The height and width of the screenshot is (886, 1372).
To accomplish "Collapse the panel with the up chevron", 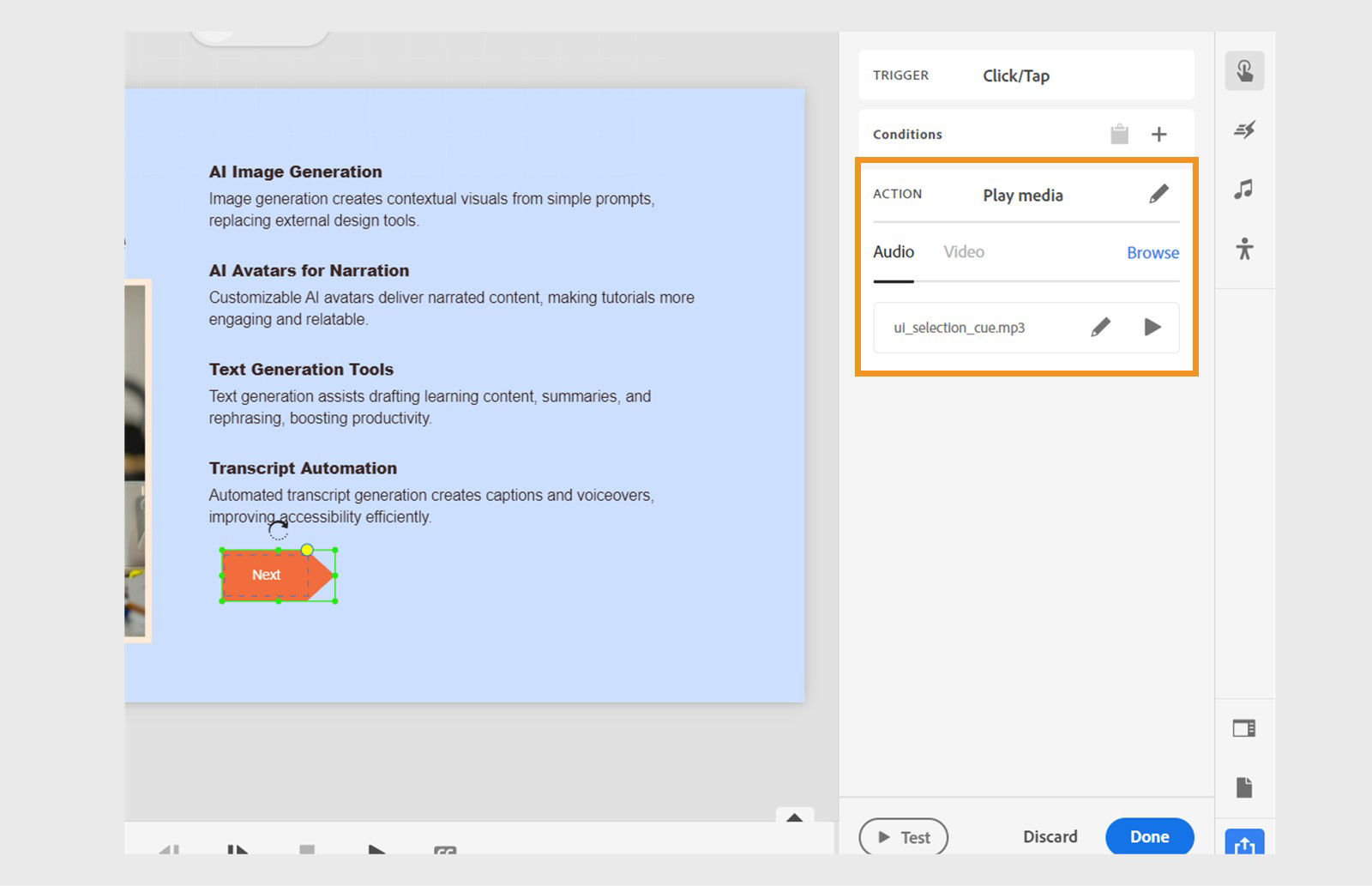I will tap(795, 817).
